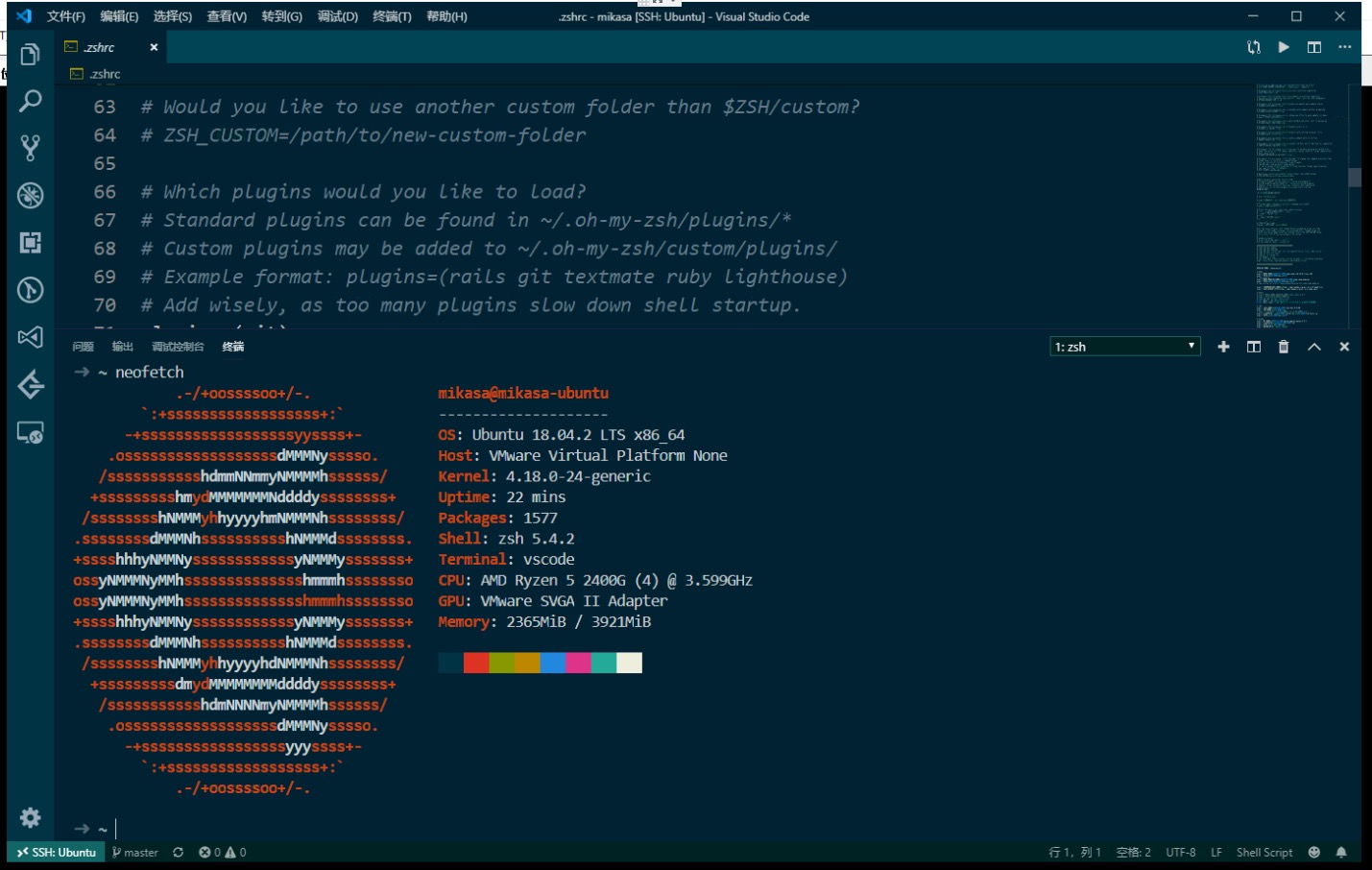This screenshot has width=1372, height=870.
Task: Open the 文件(F) menu
Action: pos(66,16)
